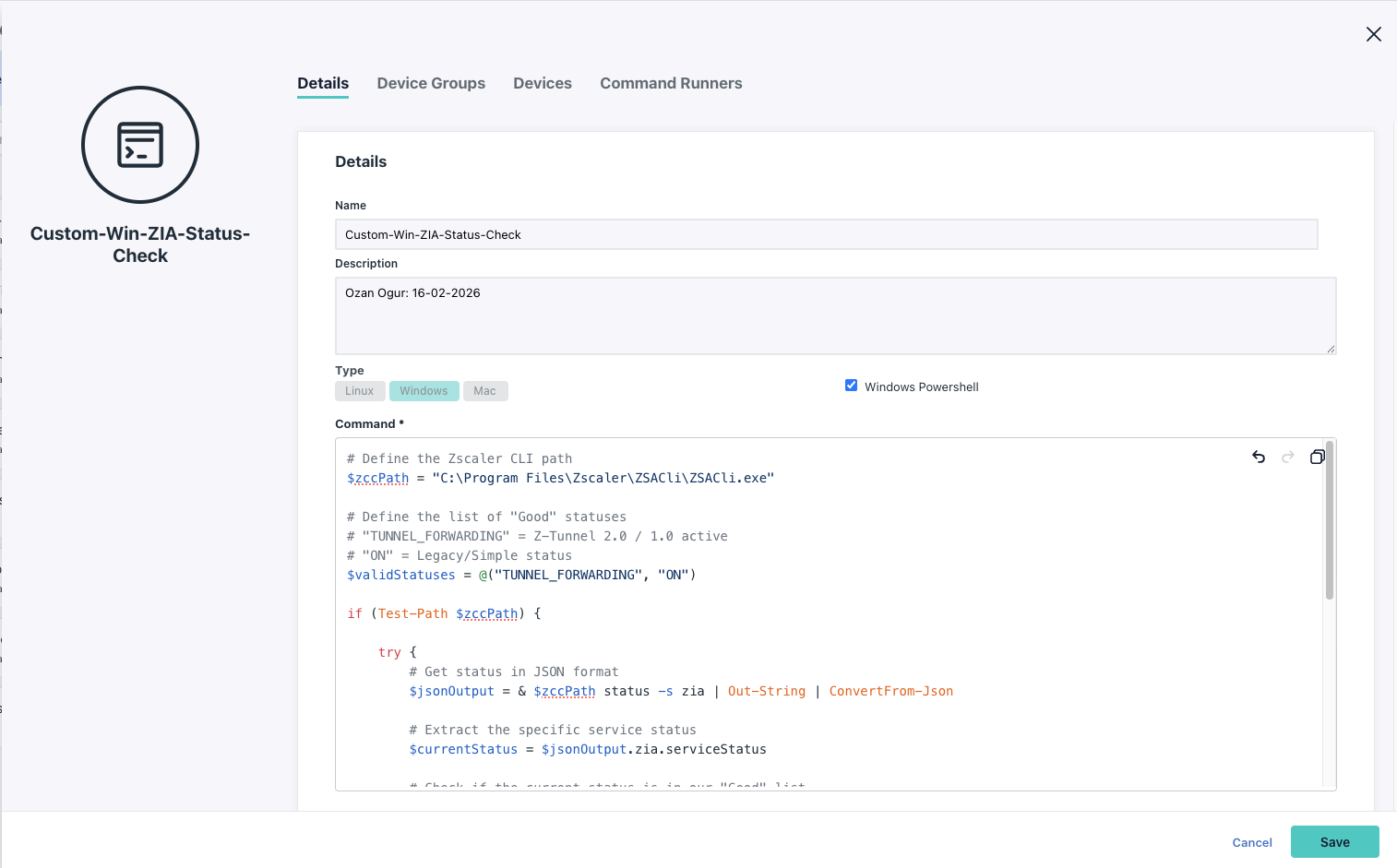Click the terminal command icon in circle
The image size is (1397, 868).
pos(140,145)
